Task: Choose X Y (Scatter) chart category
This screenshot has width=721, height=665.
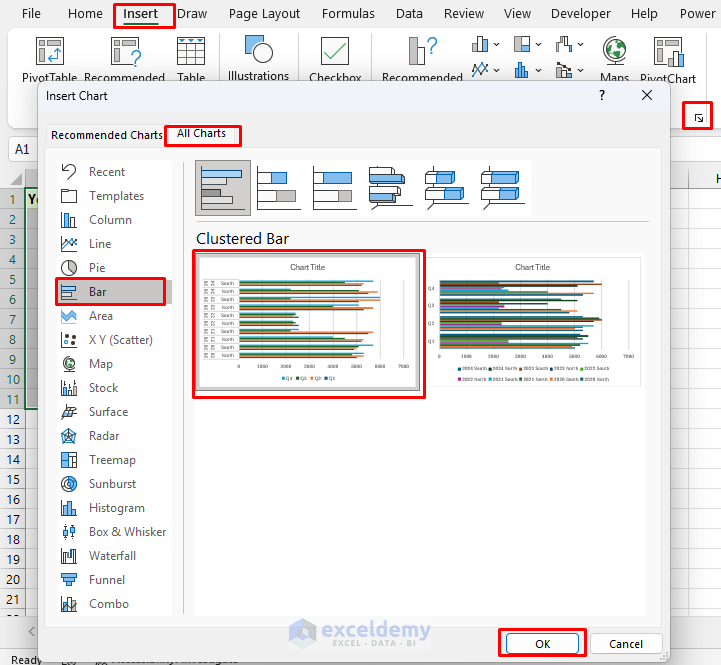Action: pyautogui.click(x=114, y=340)
